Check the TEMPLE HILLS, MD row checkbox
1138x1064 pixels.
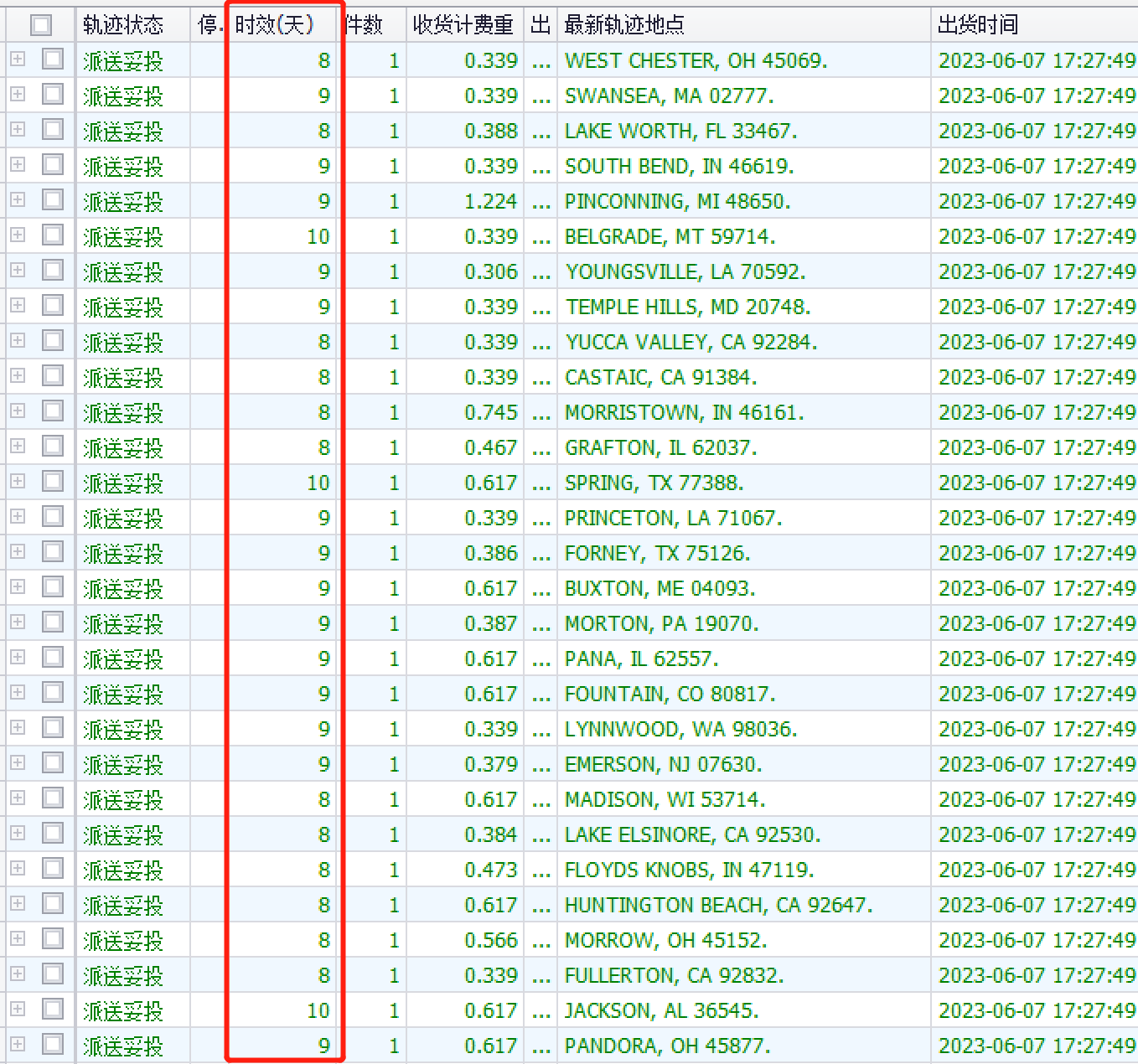53,305
